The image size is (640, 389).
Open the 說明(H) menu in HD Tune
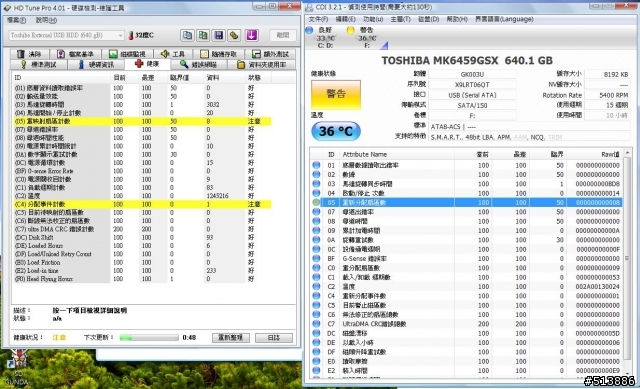[x=46, y=20]
